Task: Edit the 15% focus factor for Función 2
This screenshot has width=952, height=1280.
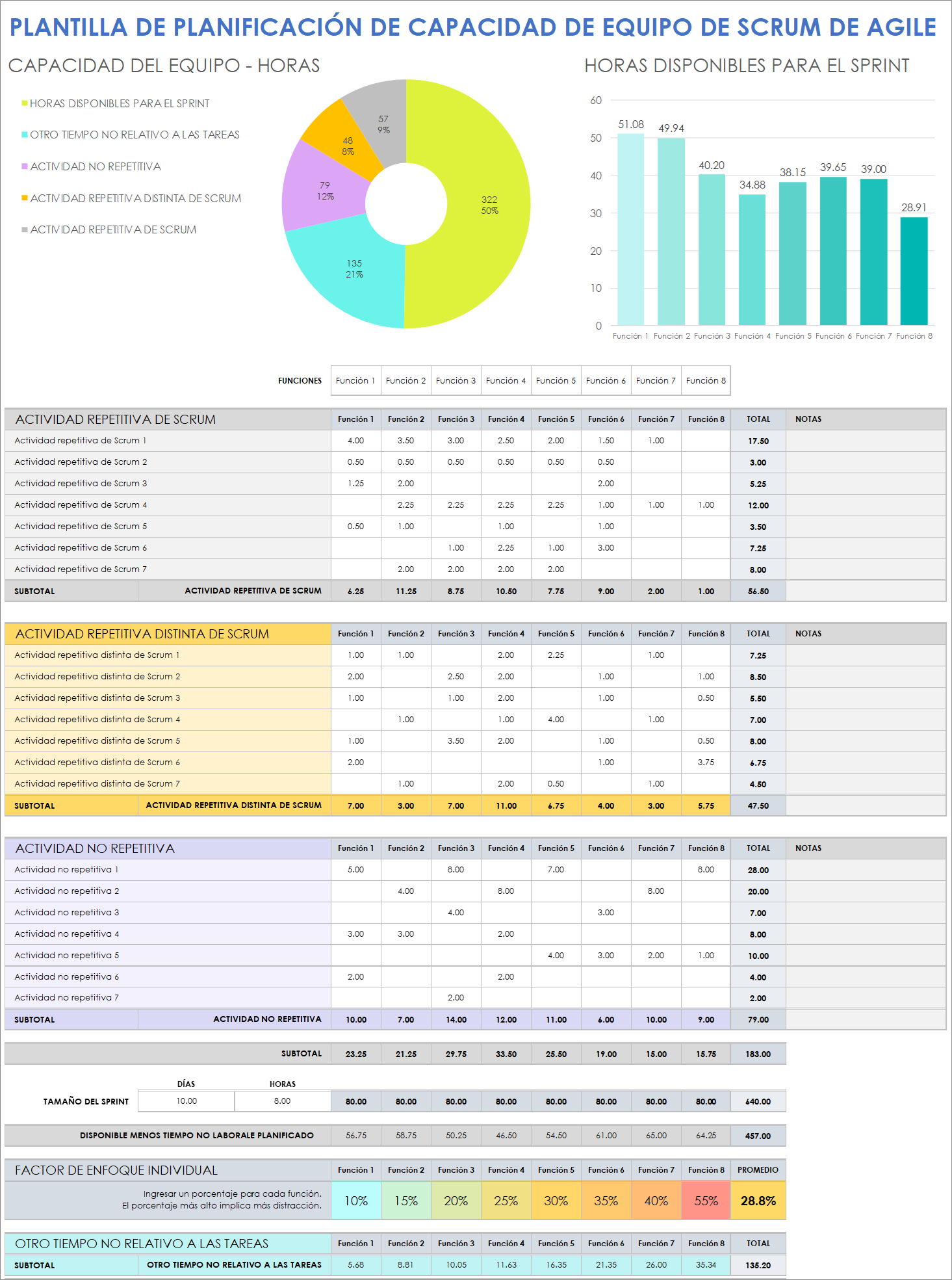Action: tap(405, 1201)
